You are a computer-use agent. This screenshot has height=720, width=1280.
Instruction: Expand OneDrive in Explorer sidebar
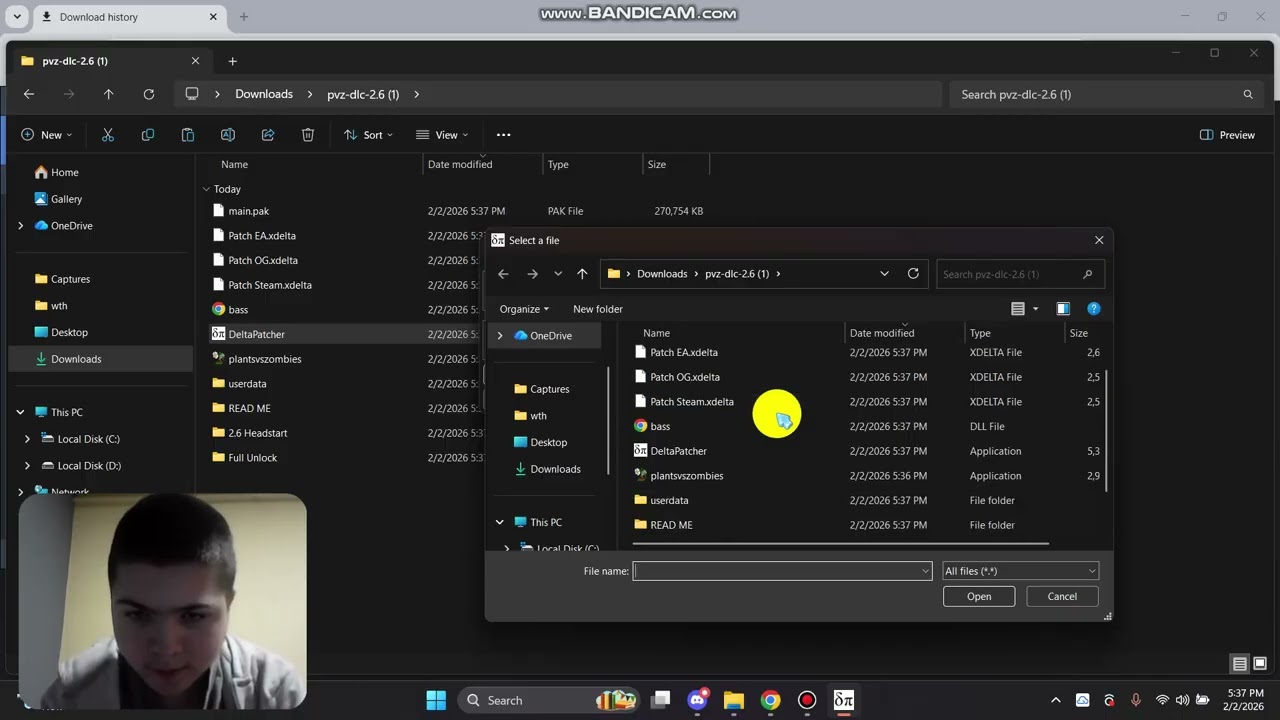(21, 226)
